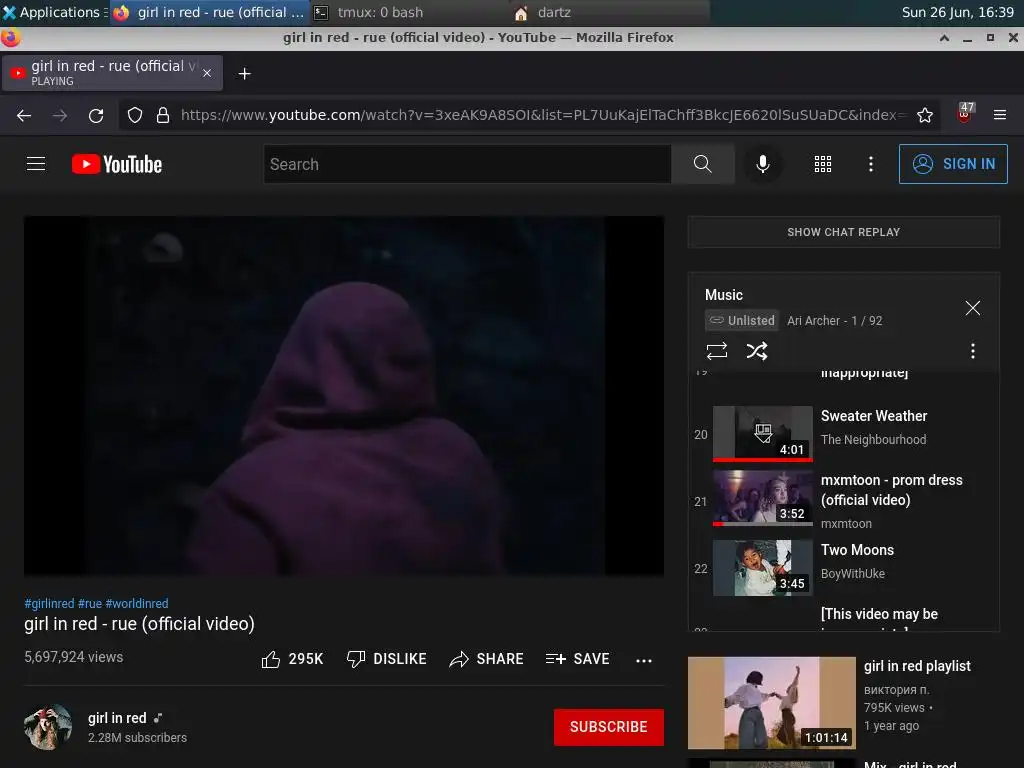
Task: Click the browser address bar URL
Action: click(544, 115)
